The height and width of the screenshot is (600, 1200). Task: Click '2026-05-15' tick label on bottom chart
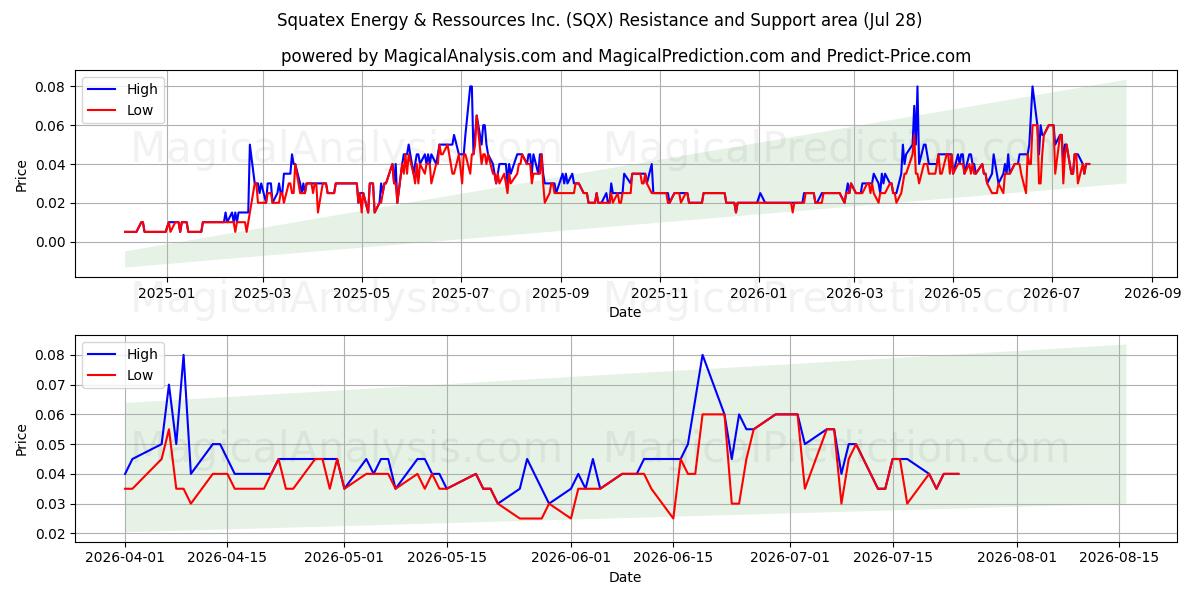click(x=446, y=559)
